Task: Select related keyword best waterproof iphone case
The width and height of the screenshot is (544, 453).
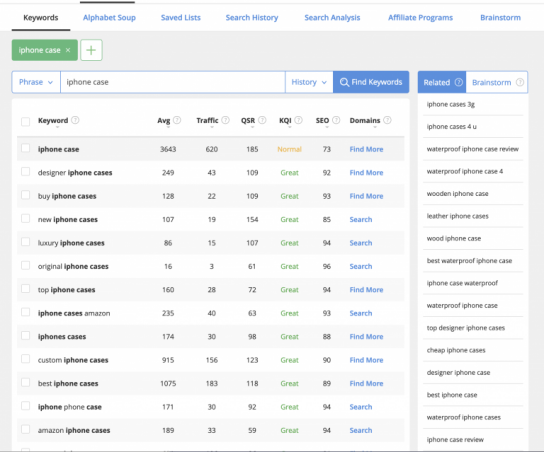Action: coord(469,261)
